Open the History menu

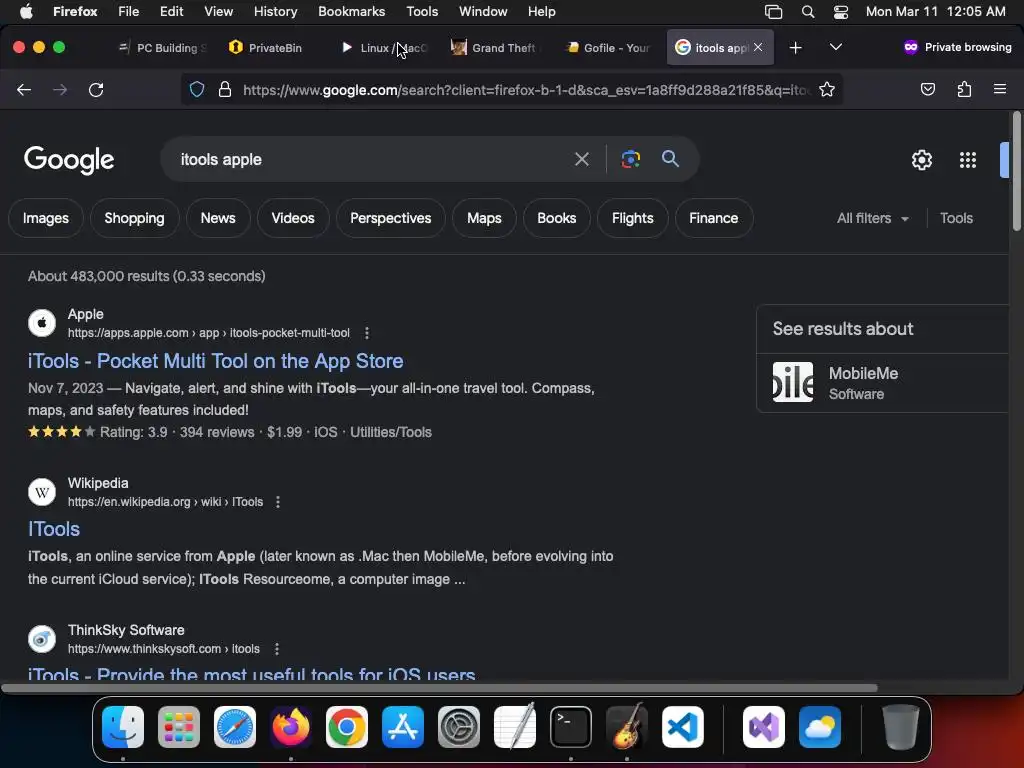[275, 12]
